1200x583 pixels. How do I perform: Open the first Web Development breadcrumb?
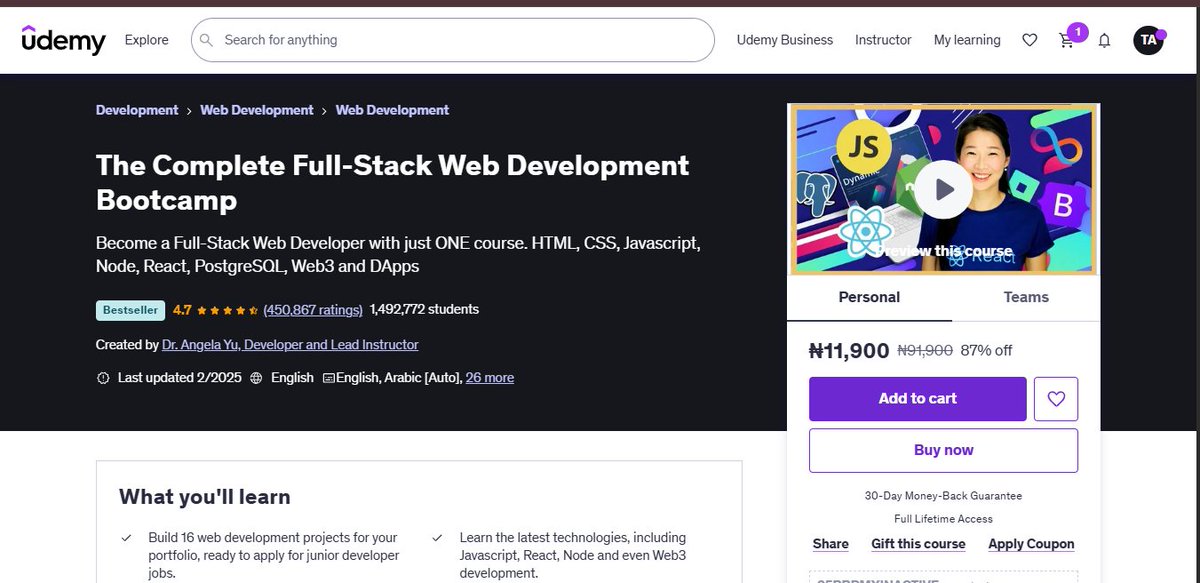coord(257,110)
